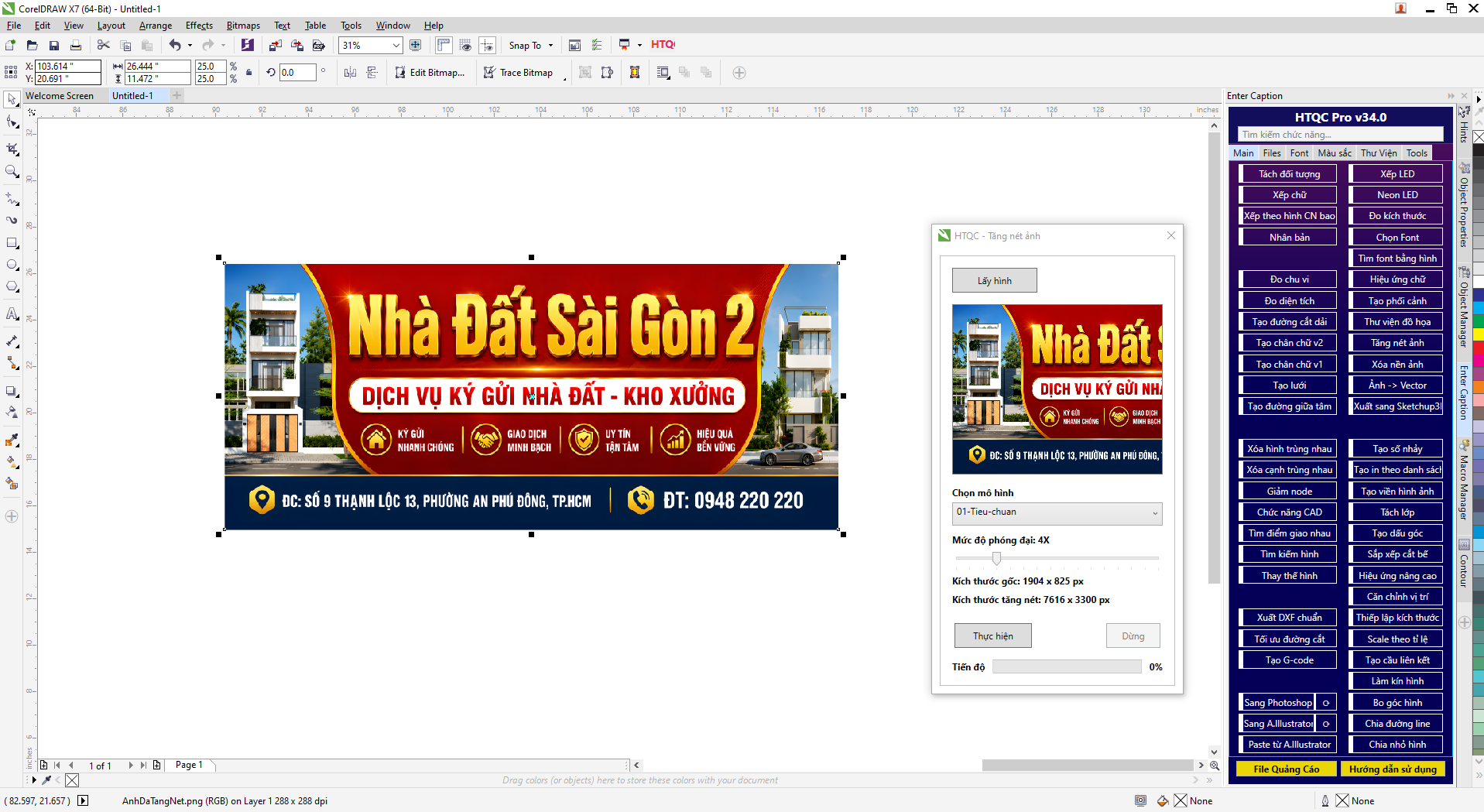The image size is (1484, 812).
Task: Click the Neon LED button
Action: [x=1397, y=195]
